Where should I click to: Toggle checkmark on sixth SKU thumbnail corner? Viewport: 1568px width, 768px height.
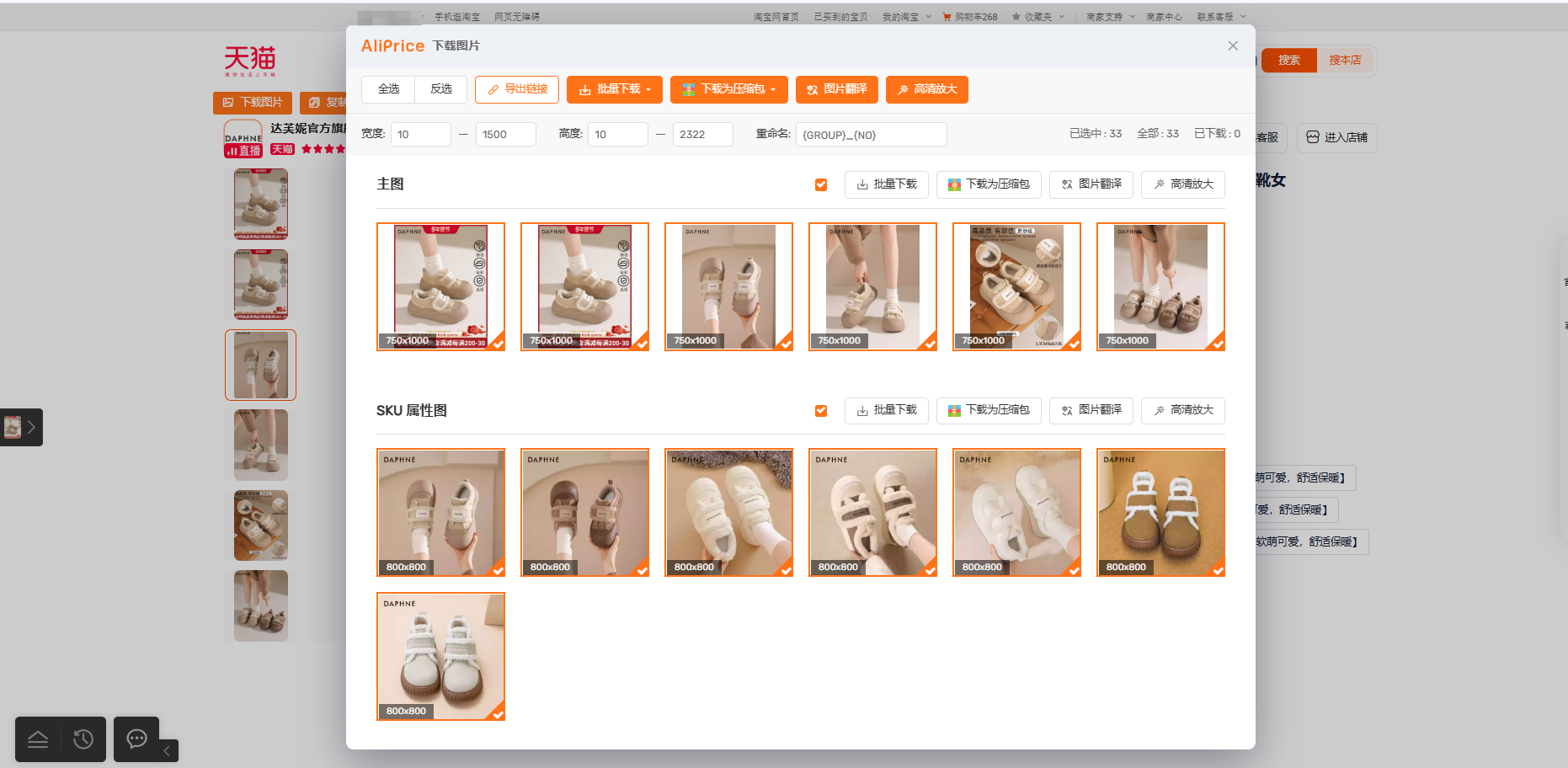(1219, 570)
